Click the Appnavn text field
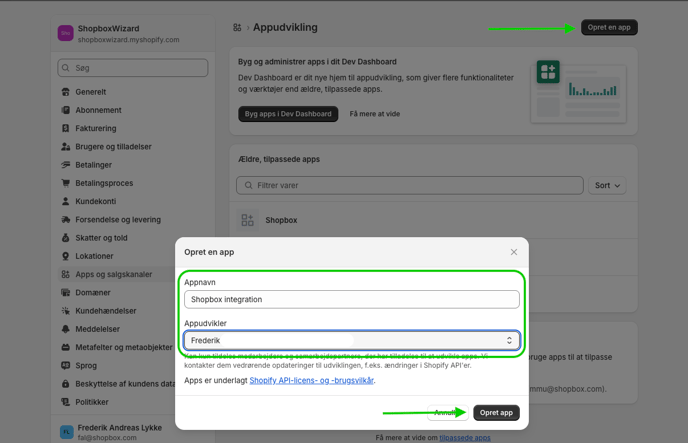688x443 pixels. pyautogui.click(x=351, y=299)
